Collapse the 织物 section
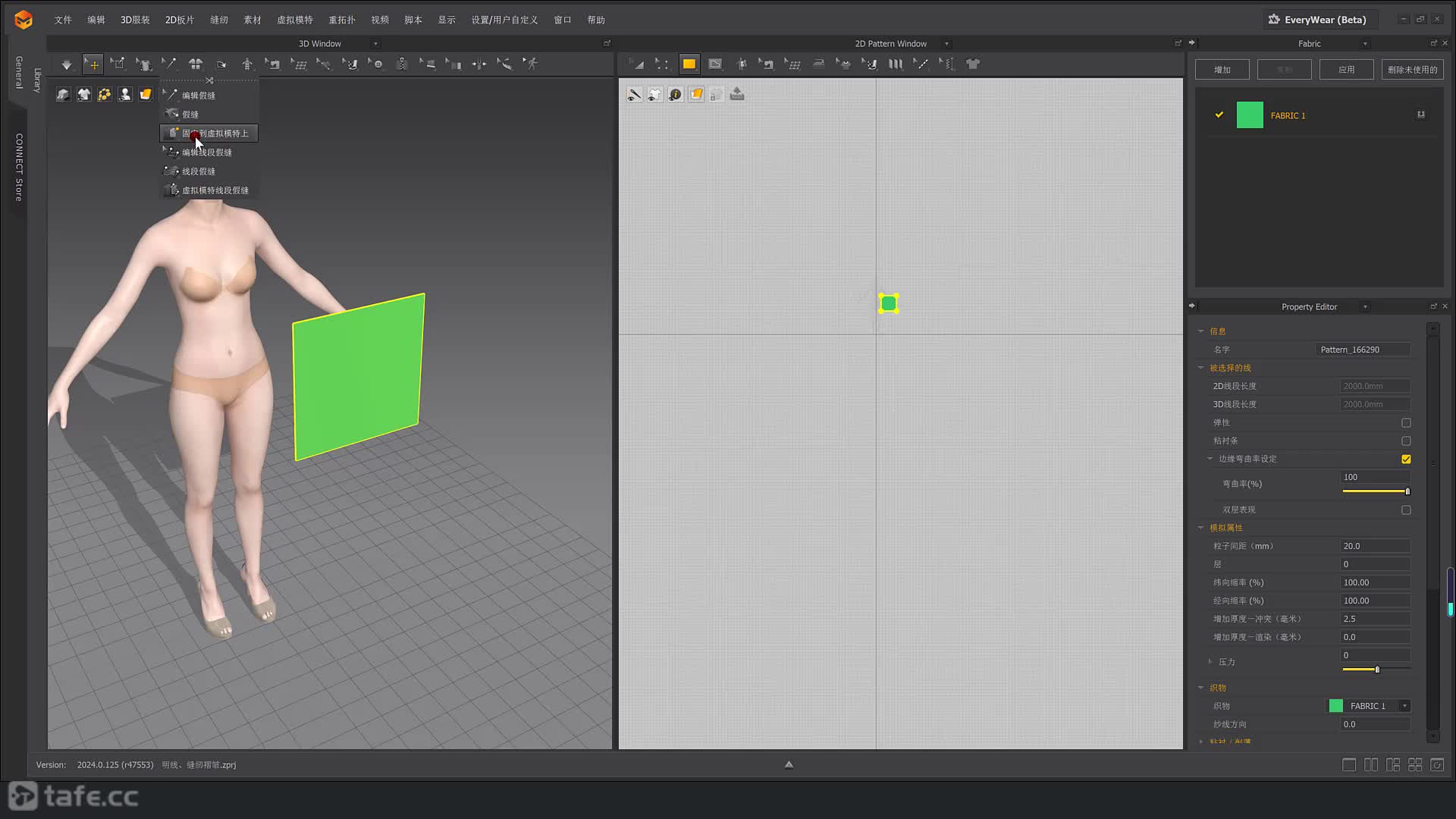This screenshot has height=819, width=1456. pos(1200,688)
